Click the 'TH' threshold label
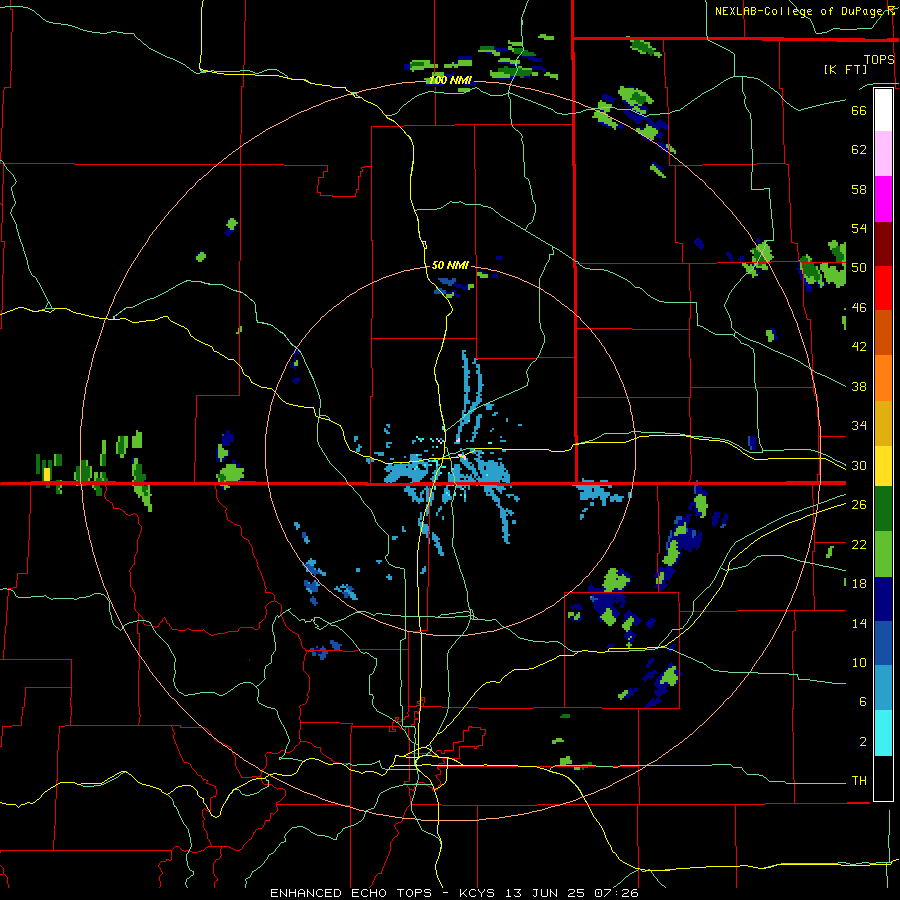900x900 pixels. click(859, 781)
